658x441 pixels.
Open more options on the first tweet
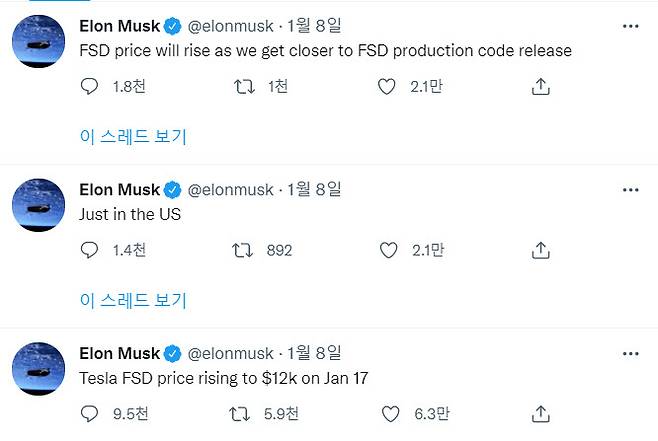click(630, 26)
